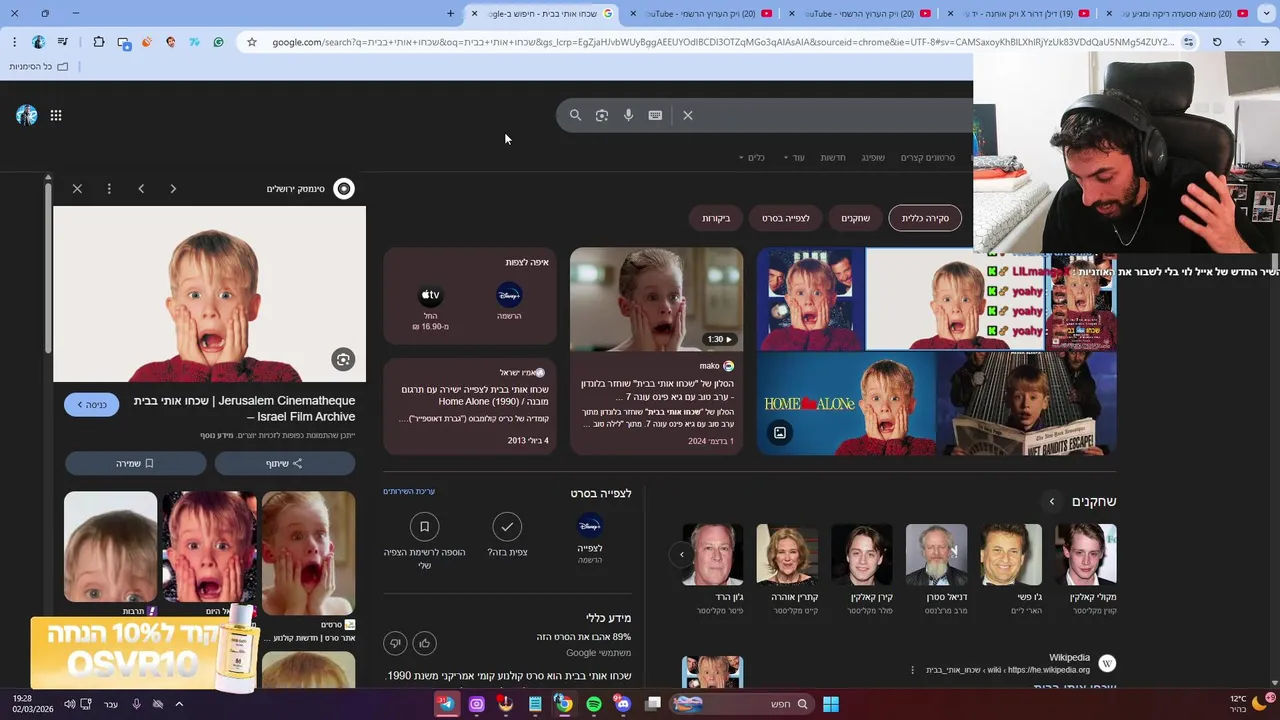This screenshot has width=1280, height=720.
Task: Open Disney+ watch option
Action: coord(509,300)
